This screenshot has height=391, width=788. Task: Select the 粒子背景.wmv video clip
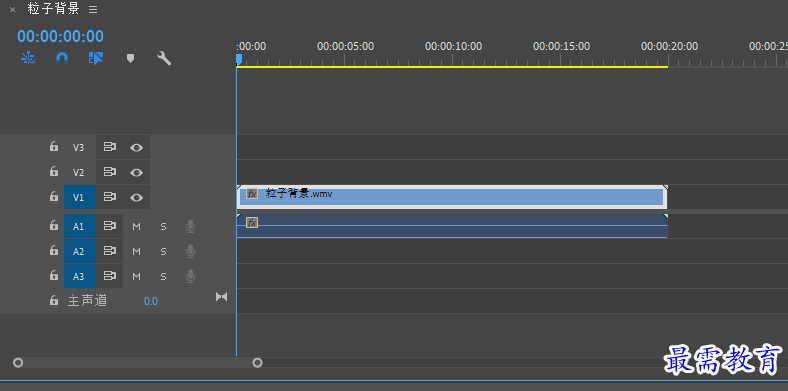[x=452, y=197]
